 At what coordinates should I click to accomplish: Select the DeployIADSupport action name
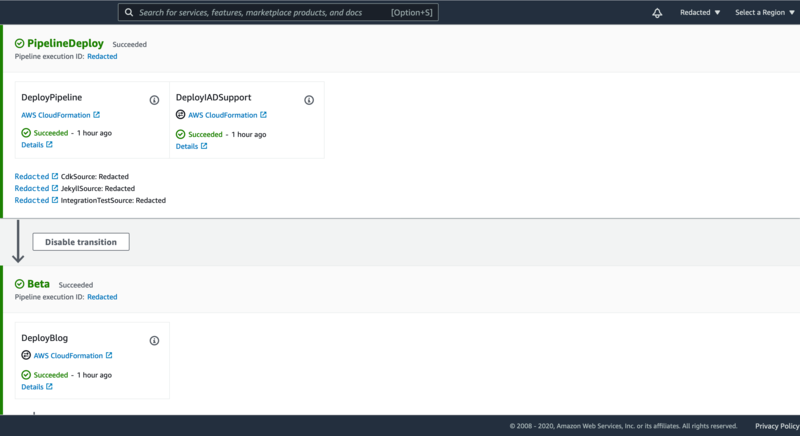click(213, 97)
